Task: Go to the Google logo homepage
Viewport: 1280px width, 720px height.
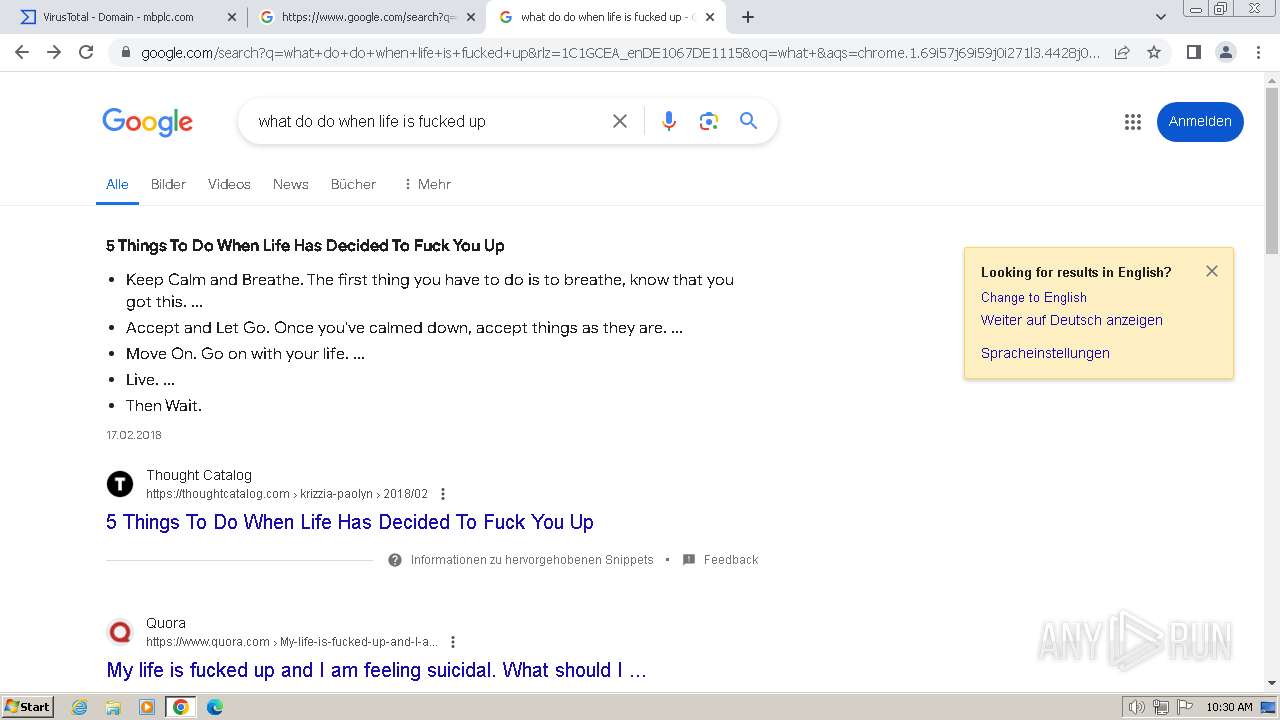Action: click(147, 122)
